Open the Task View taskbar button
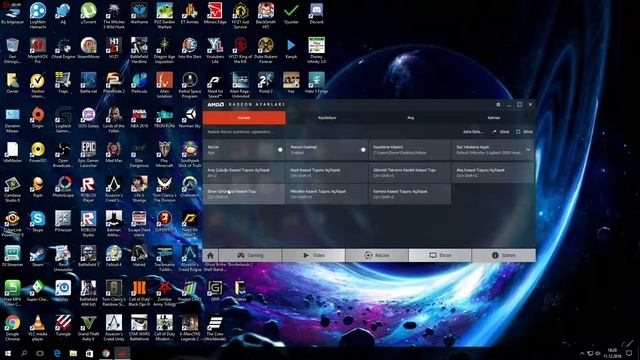Image resolution: width=640 pixels, height=360 pixels. [x=40, y=353]
